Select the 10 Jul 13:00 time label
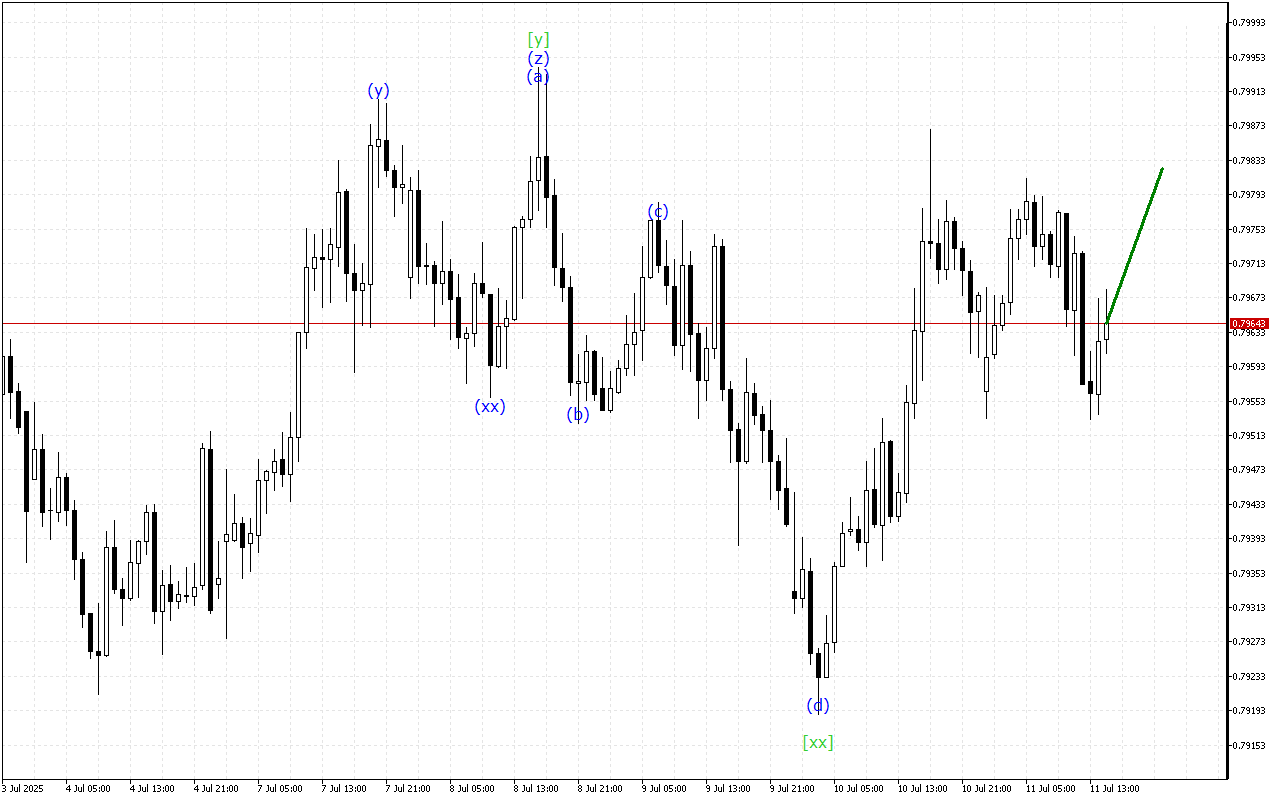 pyautogui.click(x=920, y=788)
